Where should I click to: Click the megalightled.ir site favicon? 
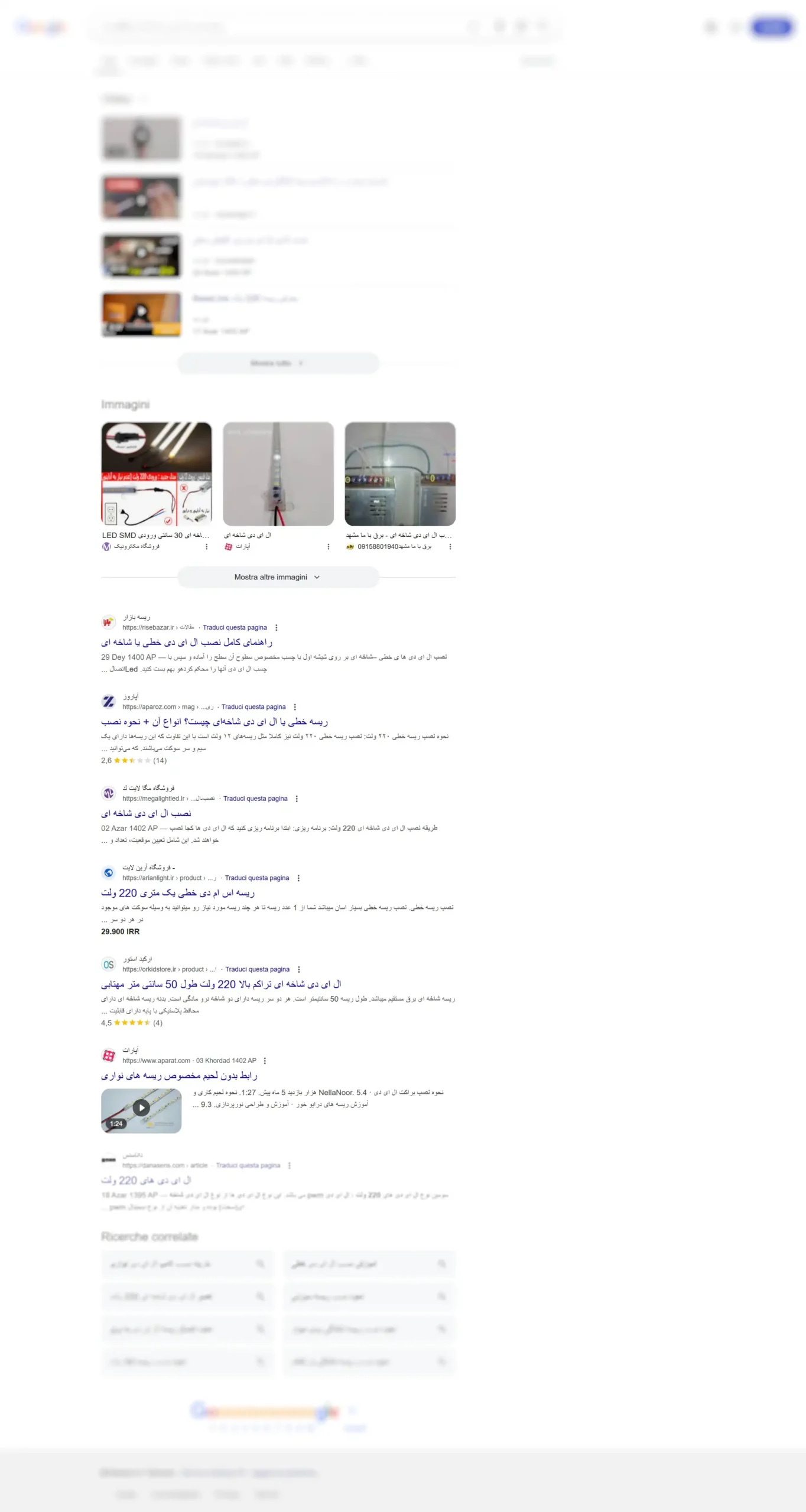click(109, 793)
